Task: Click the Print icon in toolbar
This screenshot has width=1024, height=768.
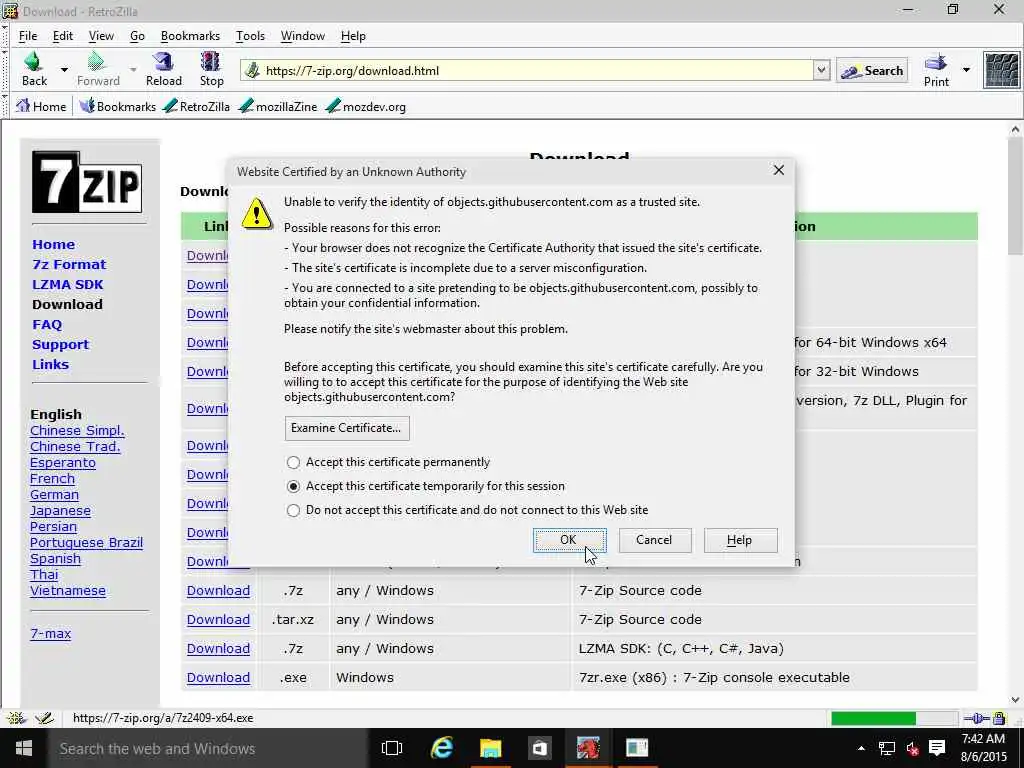Action: pos(935,63)
